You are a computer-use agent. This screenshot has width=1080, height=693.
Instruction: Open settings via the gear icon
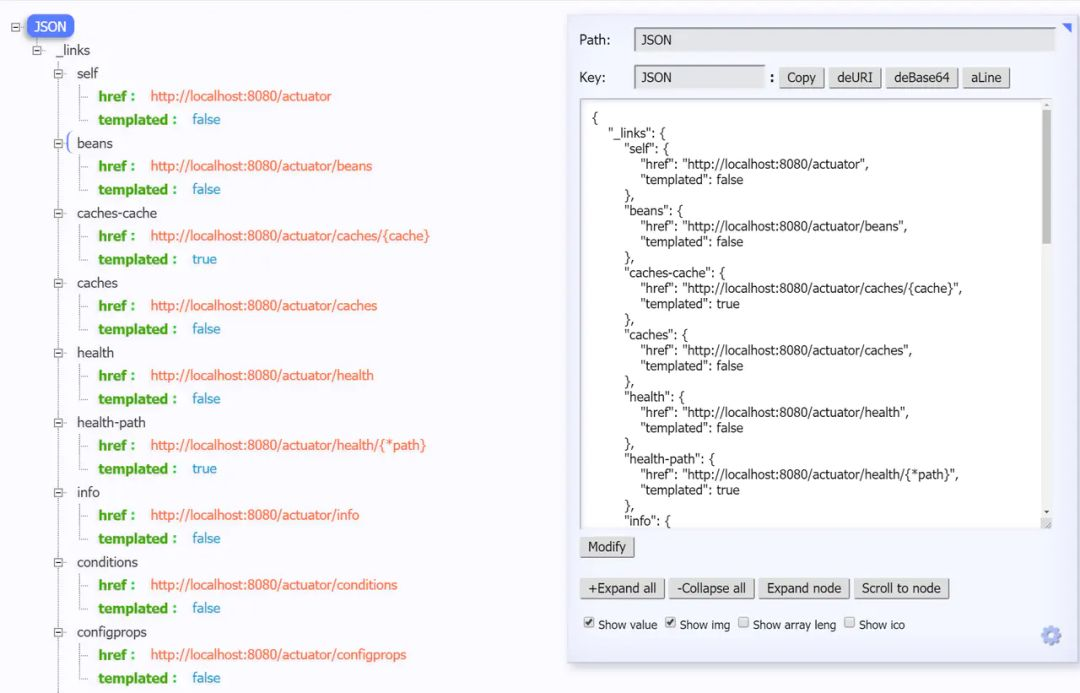[1051, 635]
